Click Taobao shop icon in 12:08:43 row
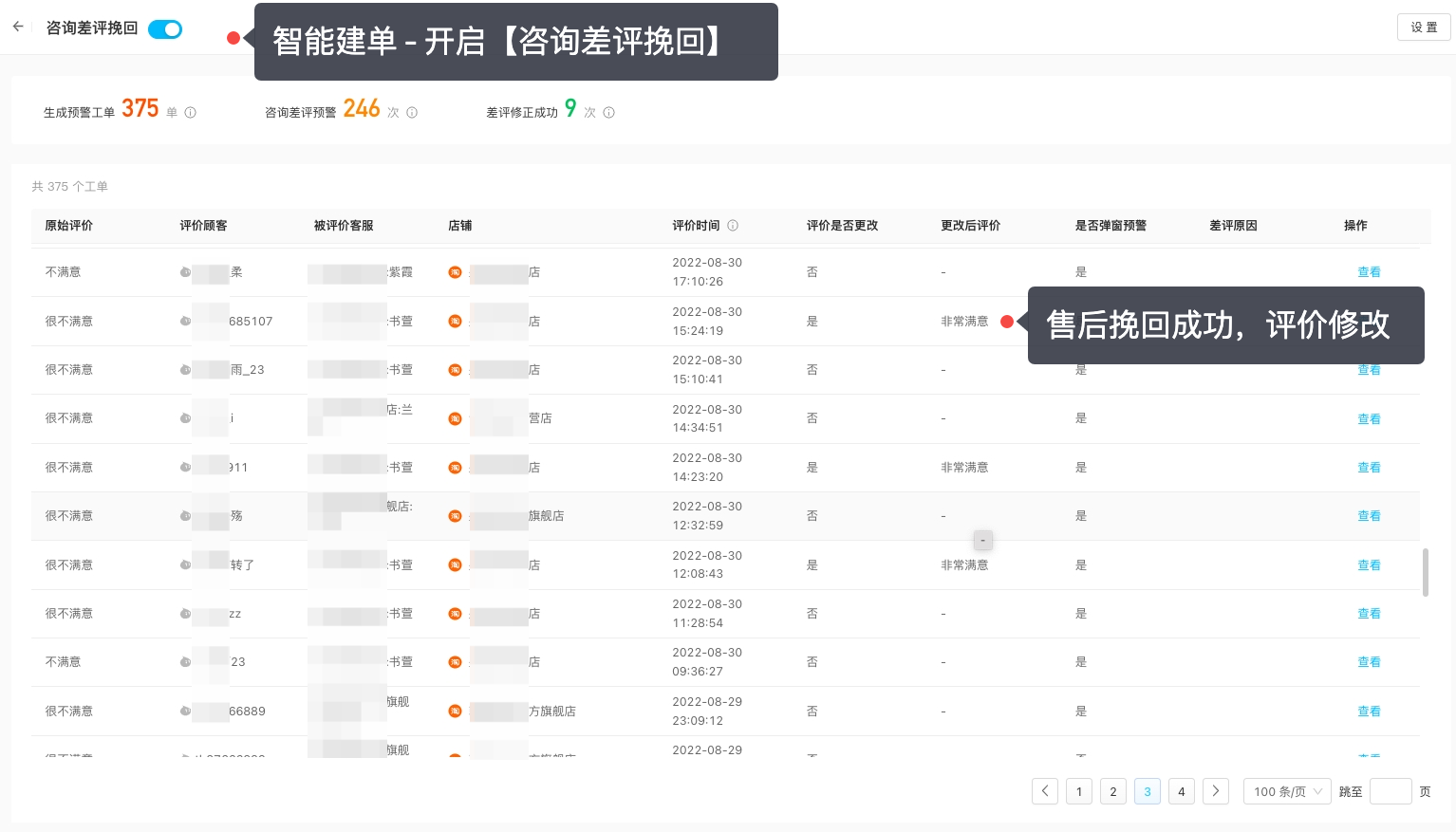1456x832 pixels. coord(456,565)
